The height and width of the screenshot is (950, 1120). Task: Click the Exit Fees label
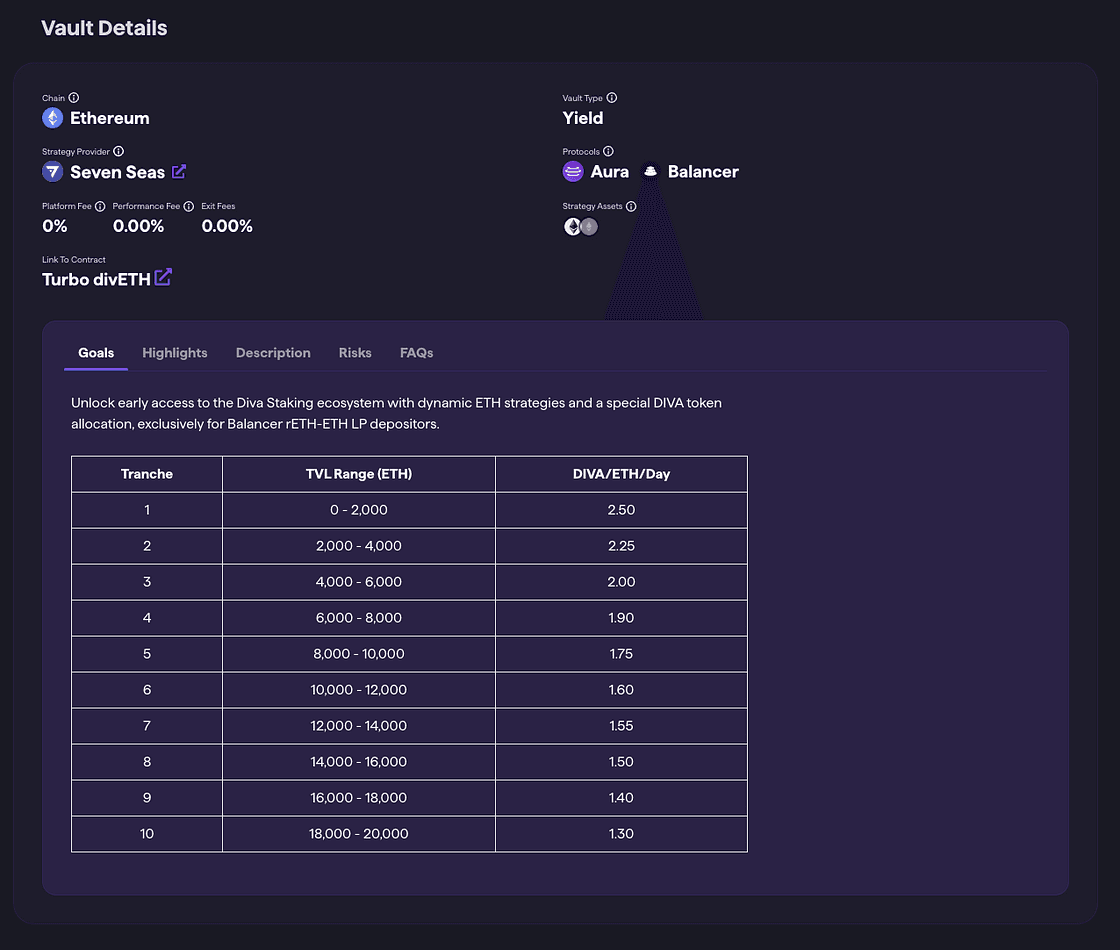[x=218, y=206]
